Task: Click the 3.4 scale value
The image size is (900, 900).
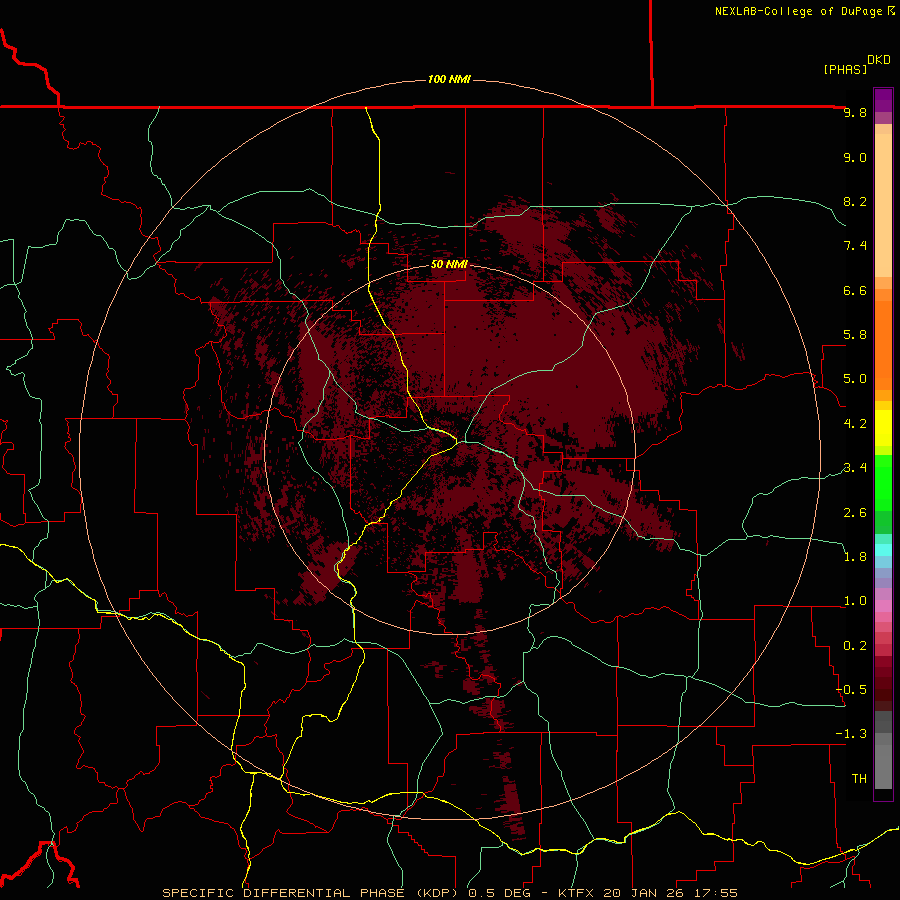Action: click(855, 468)
